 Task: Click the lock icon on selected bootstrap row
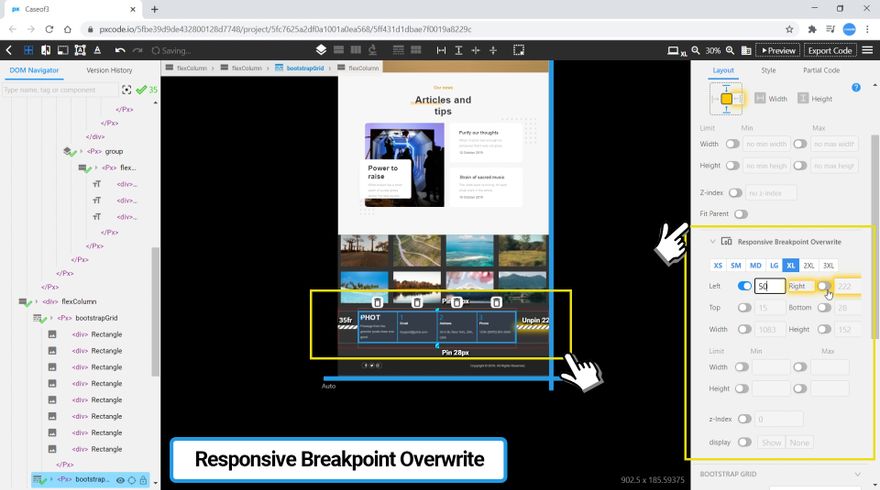point(143,481)
